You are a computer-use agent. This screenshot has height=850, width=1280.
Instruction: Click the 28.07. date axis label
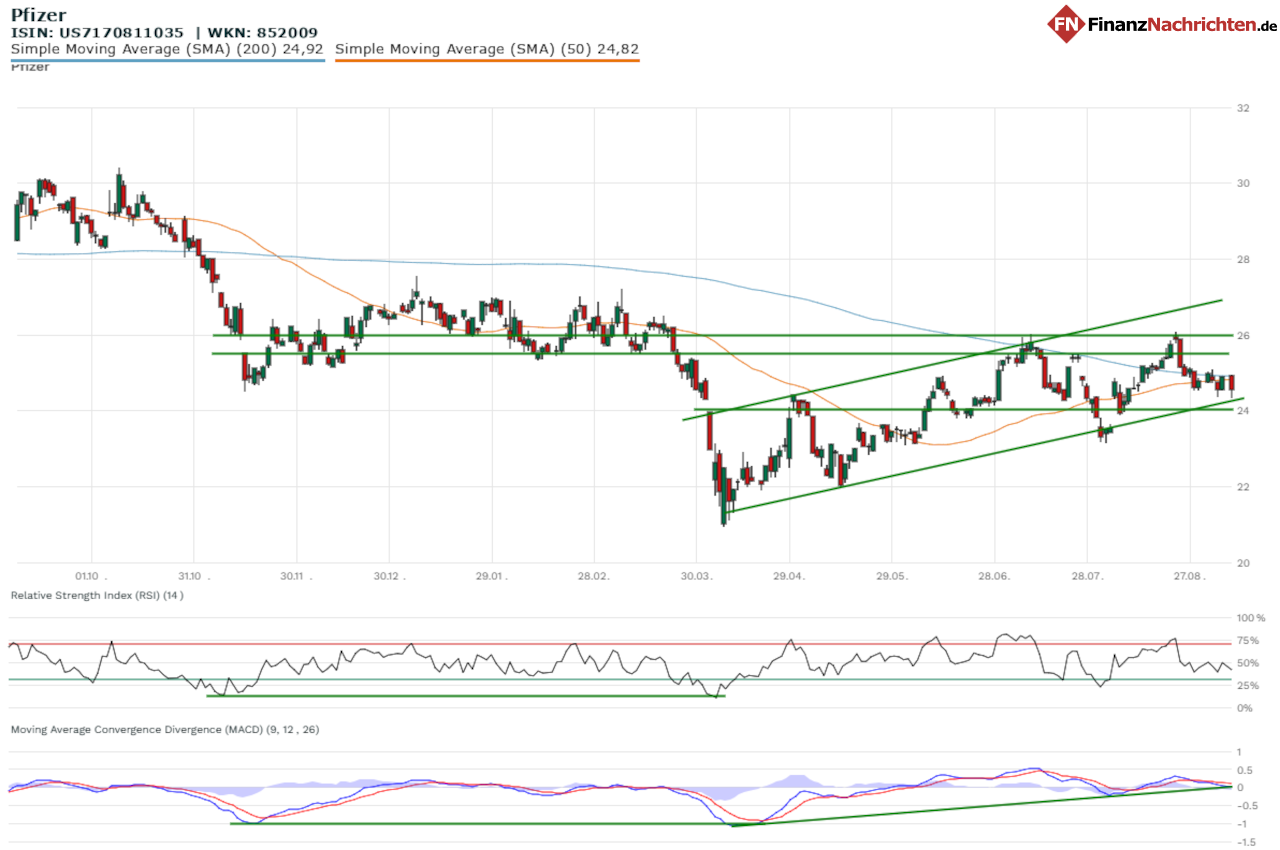[1087, 577]
